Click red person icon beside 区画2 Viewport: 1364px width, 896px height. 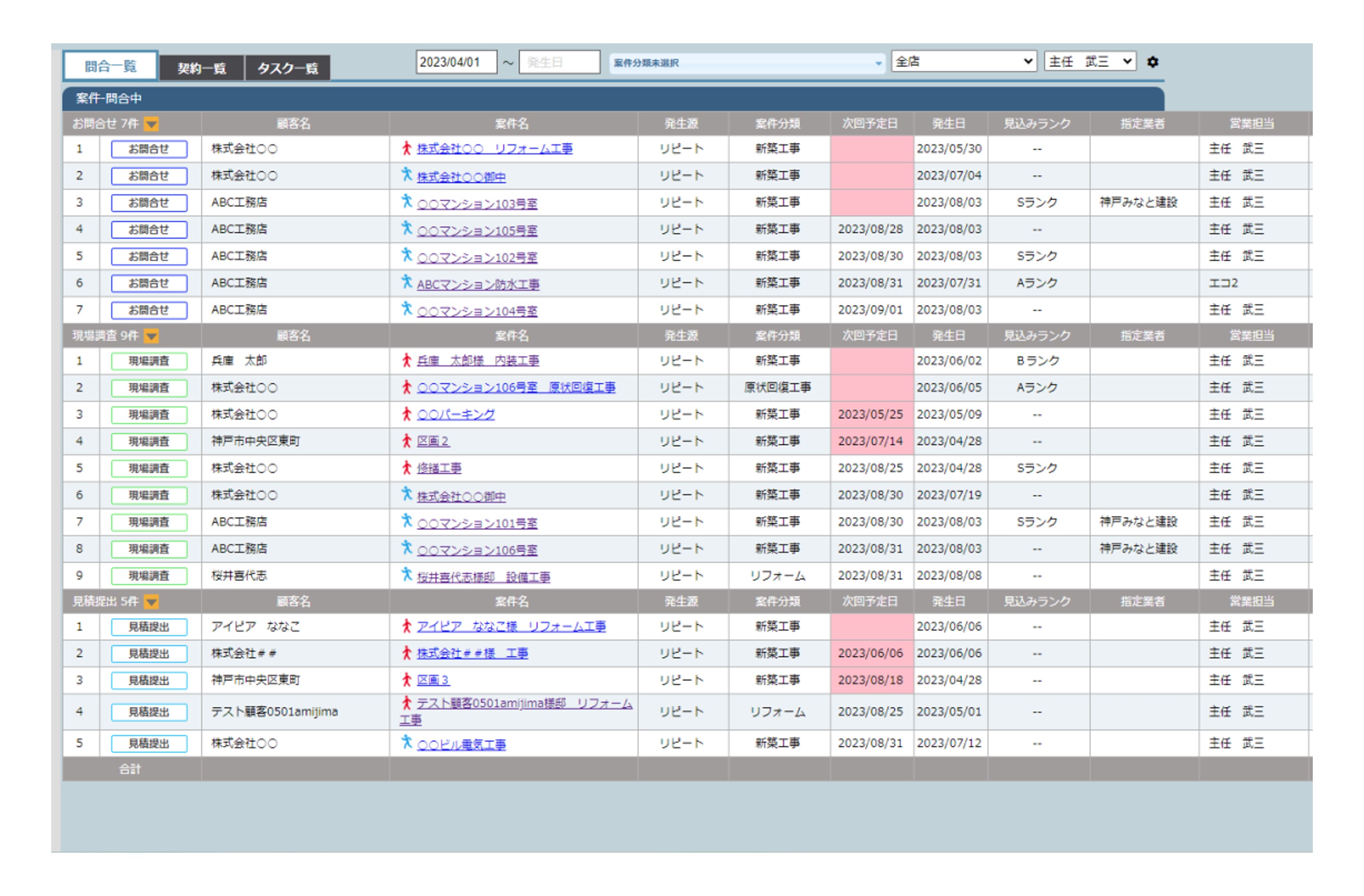[x=406, y=441]
